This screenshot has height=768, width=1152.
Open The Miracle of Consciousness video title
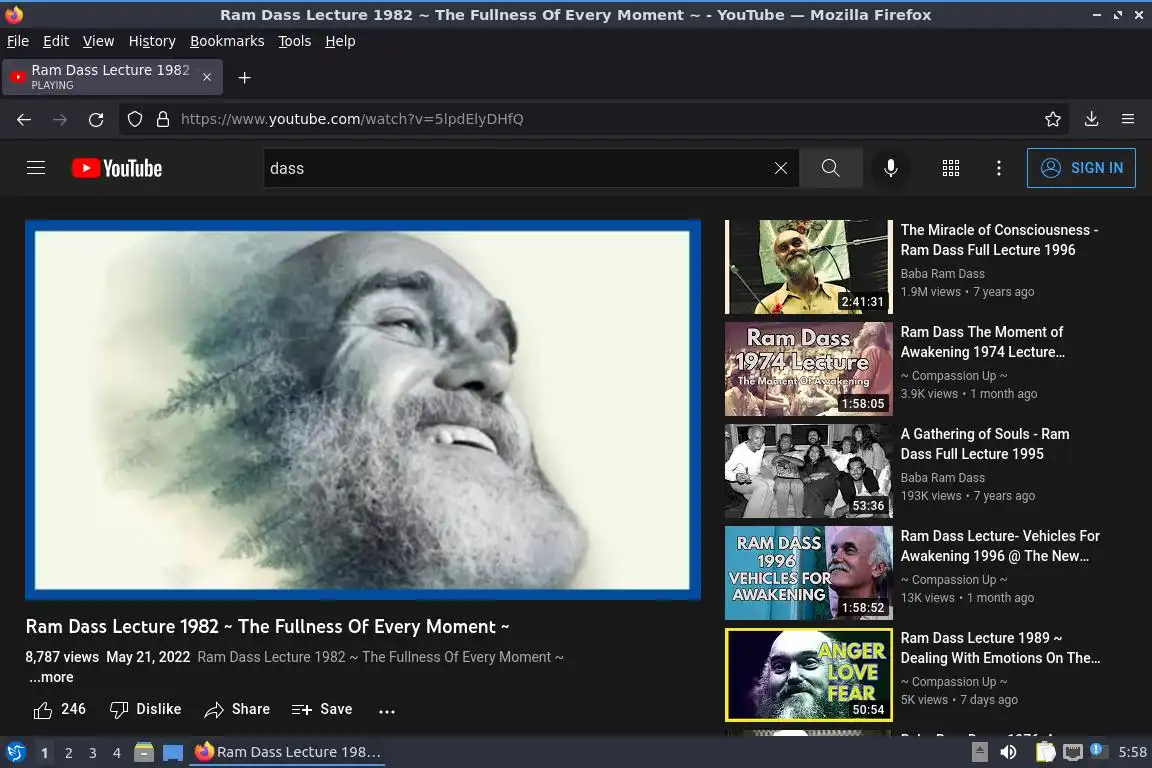coord(999,240)
